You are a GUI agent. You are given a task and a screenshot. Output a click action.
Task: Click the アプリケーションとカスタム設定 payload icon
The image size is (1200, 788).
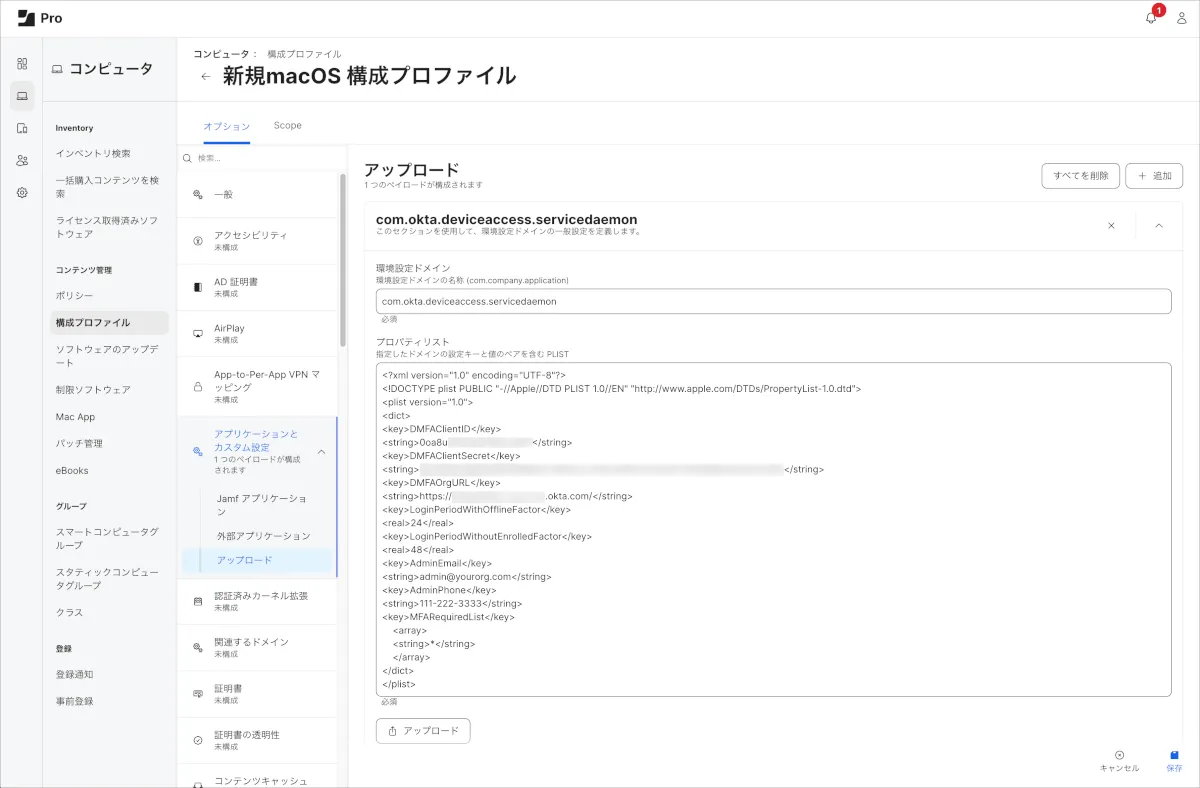tap(197, 452)
